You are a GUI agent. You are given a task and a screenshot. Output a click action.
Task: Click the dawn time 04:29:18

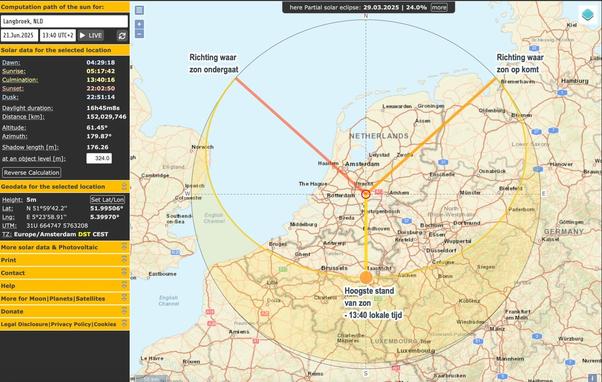pos(101,63)
